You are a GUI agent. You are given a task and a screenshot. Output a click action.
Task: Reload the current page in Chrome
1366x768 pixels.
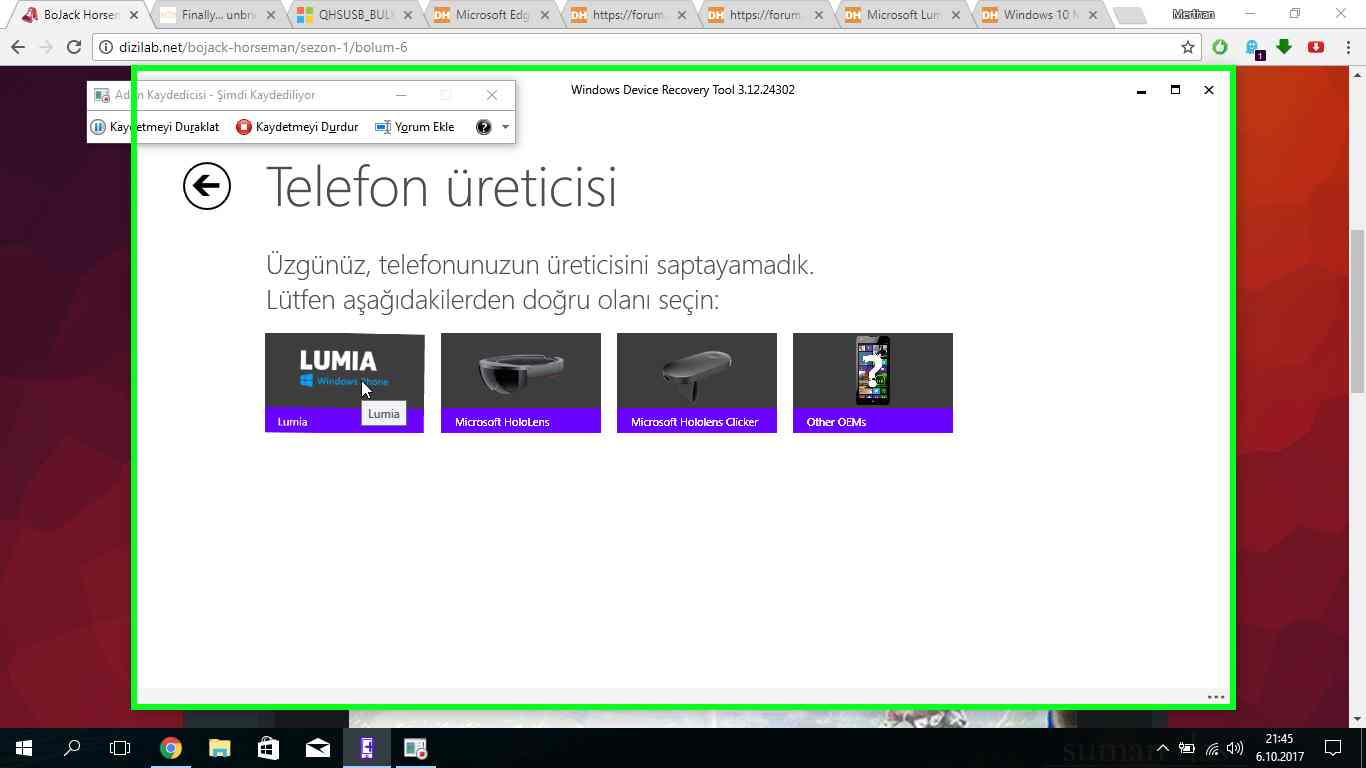coord(74,47)
